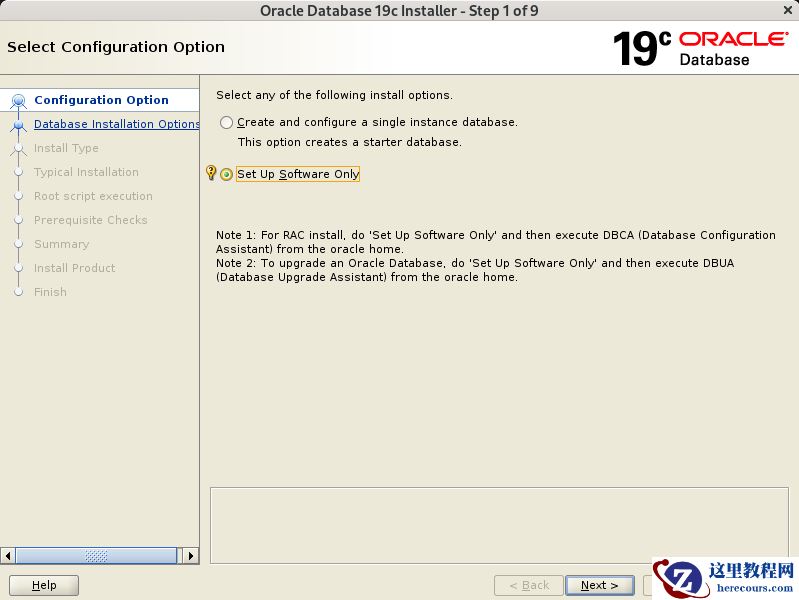The height and width of the screenshot is (600, 799).
Task: Click the left arrow of sidebar scrollbar
Action: [8, 556]
